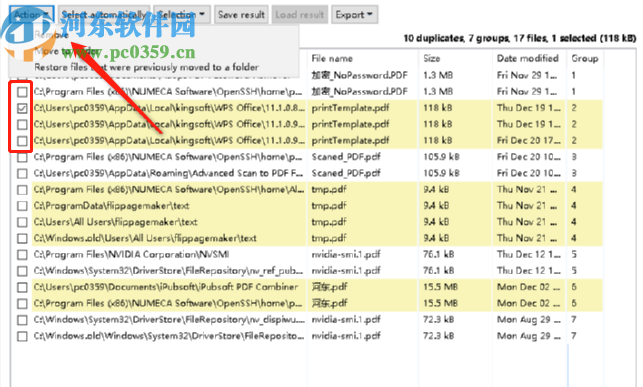Check the iPubsoft PDF Combiner 河东.pdf checkbox
The width and height of the screenshot is (643, 387).
coord(22,288)
